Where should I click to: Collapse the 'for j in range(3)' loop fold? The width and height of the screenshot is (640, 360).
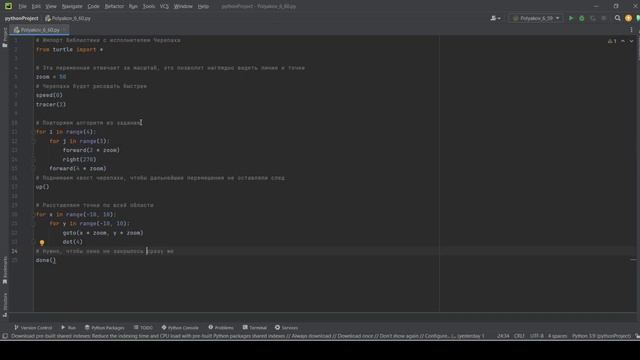(x=34, y=141)
